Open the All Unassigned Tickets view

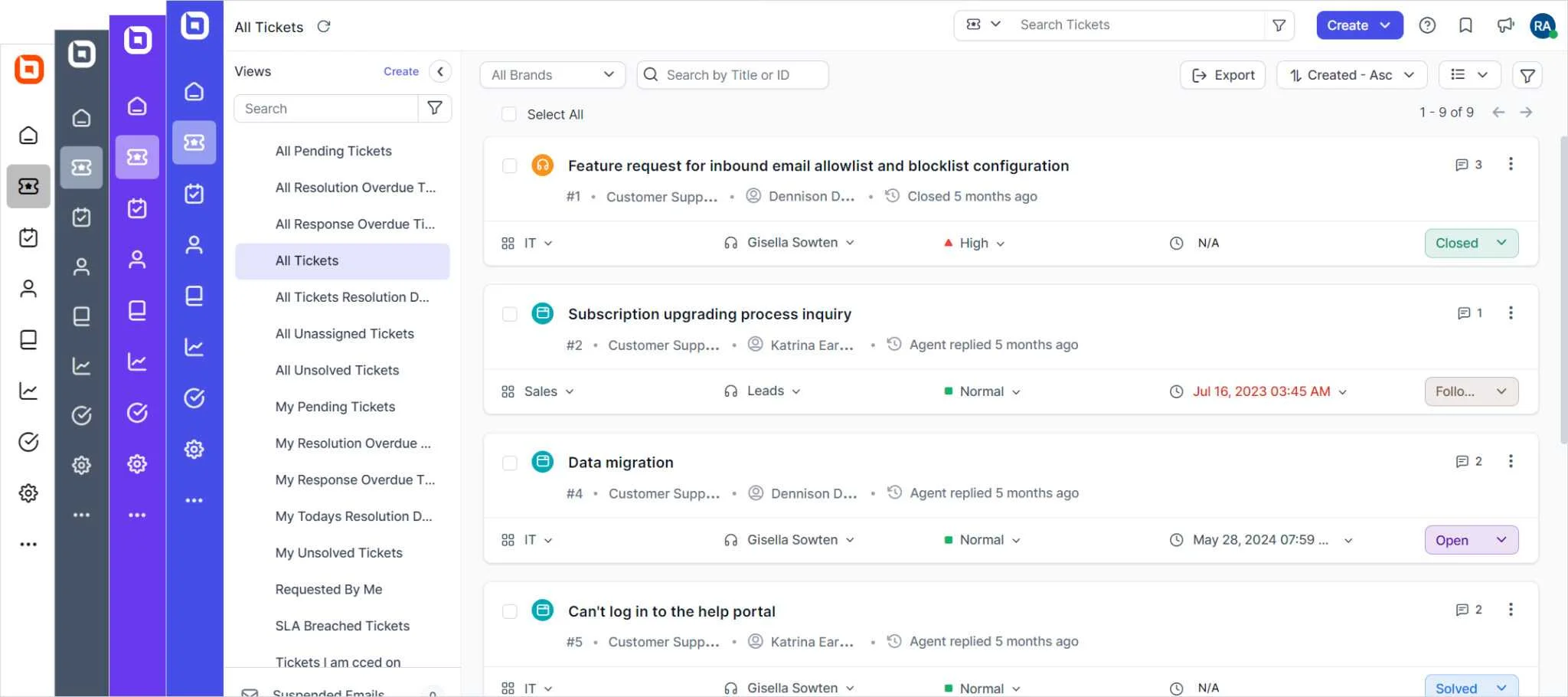point(345,334)
